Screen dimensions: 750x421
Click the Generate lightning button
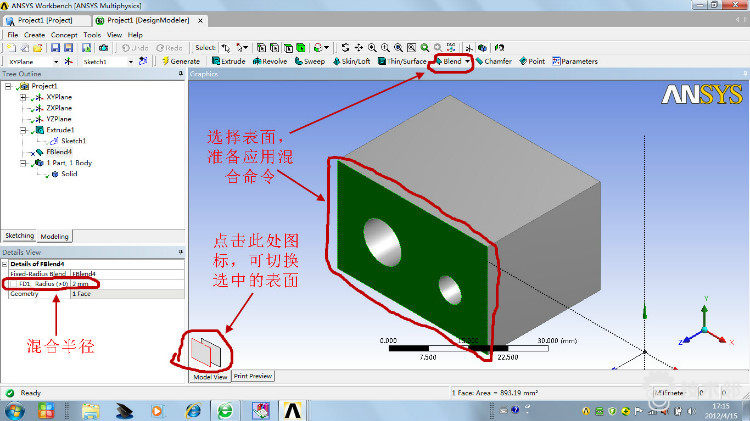[x=180, y=61]
